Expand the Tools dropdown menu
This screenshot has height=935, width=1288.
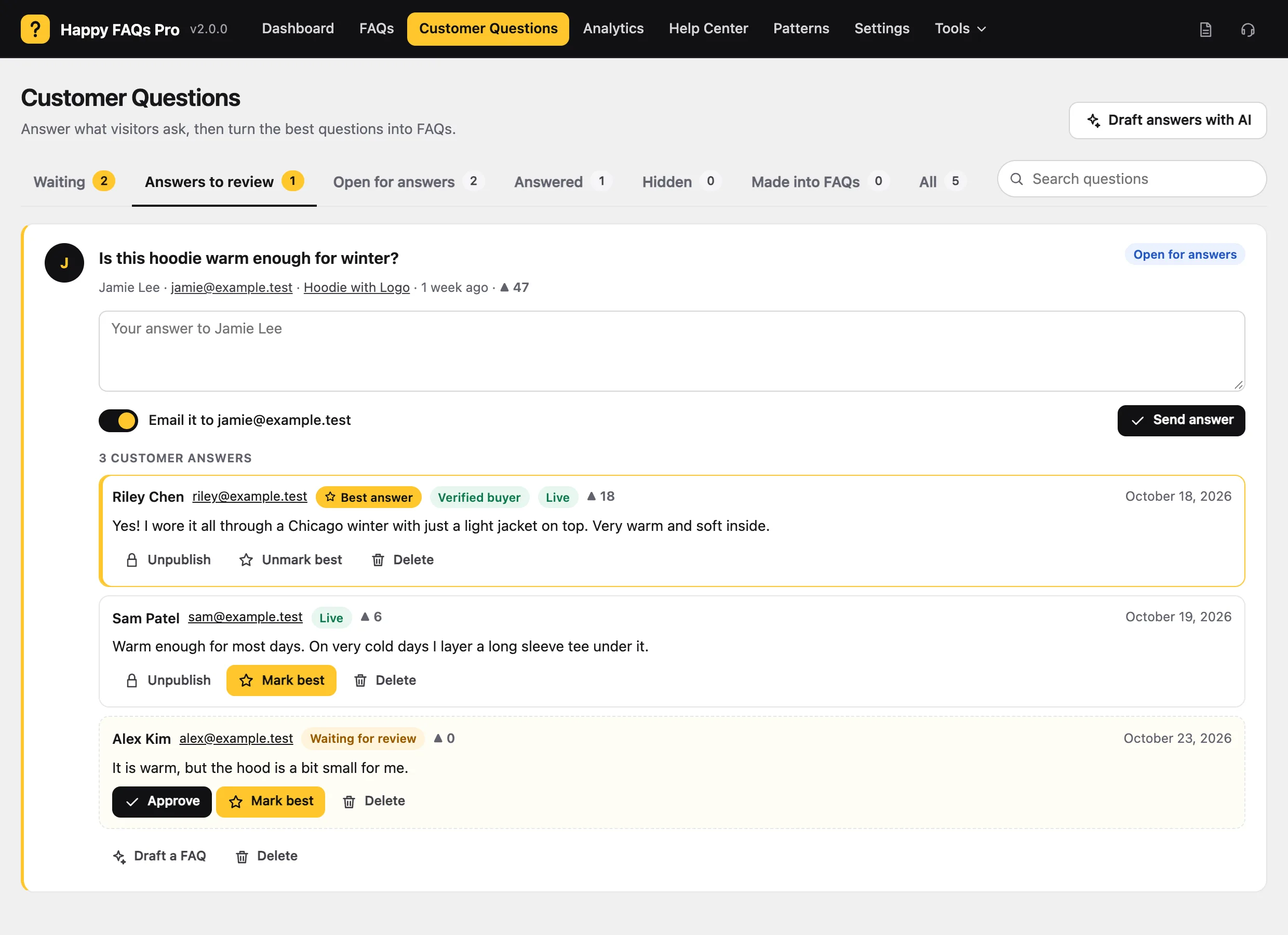960,29
